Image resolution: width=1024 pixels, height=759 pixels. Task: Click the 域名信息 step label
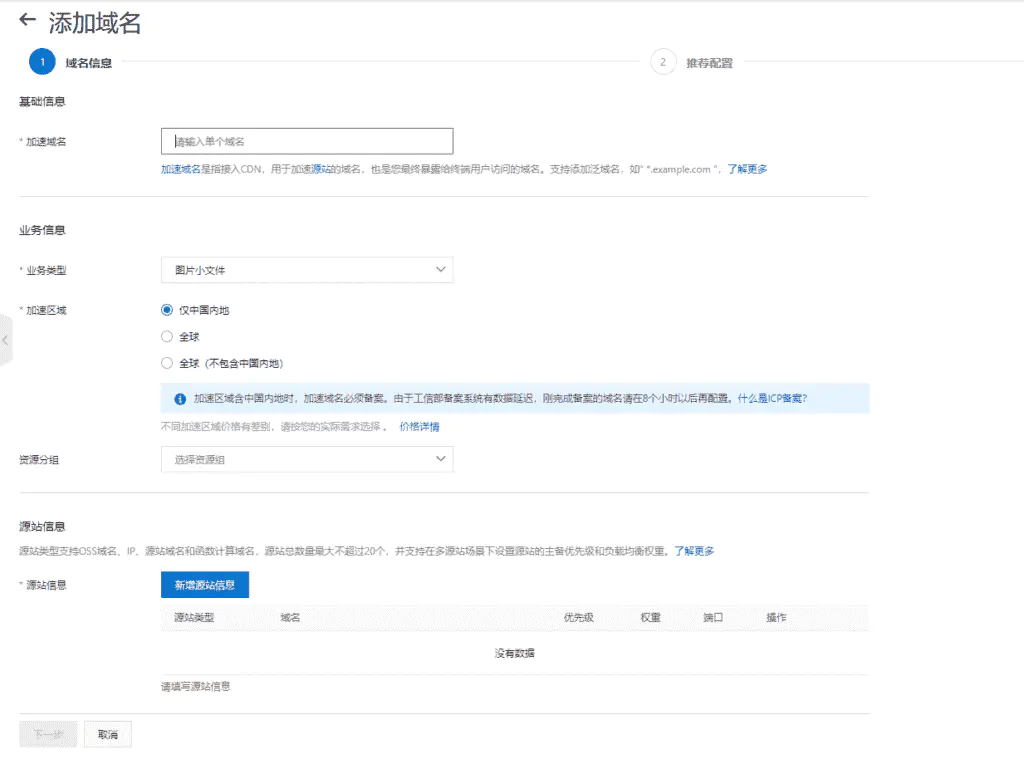click(x=89, y=63)
